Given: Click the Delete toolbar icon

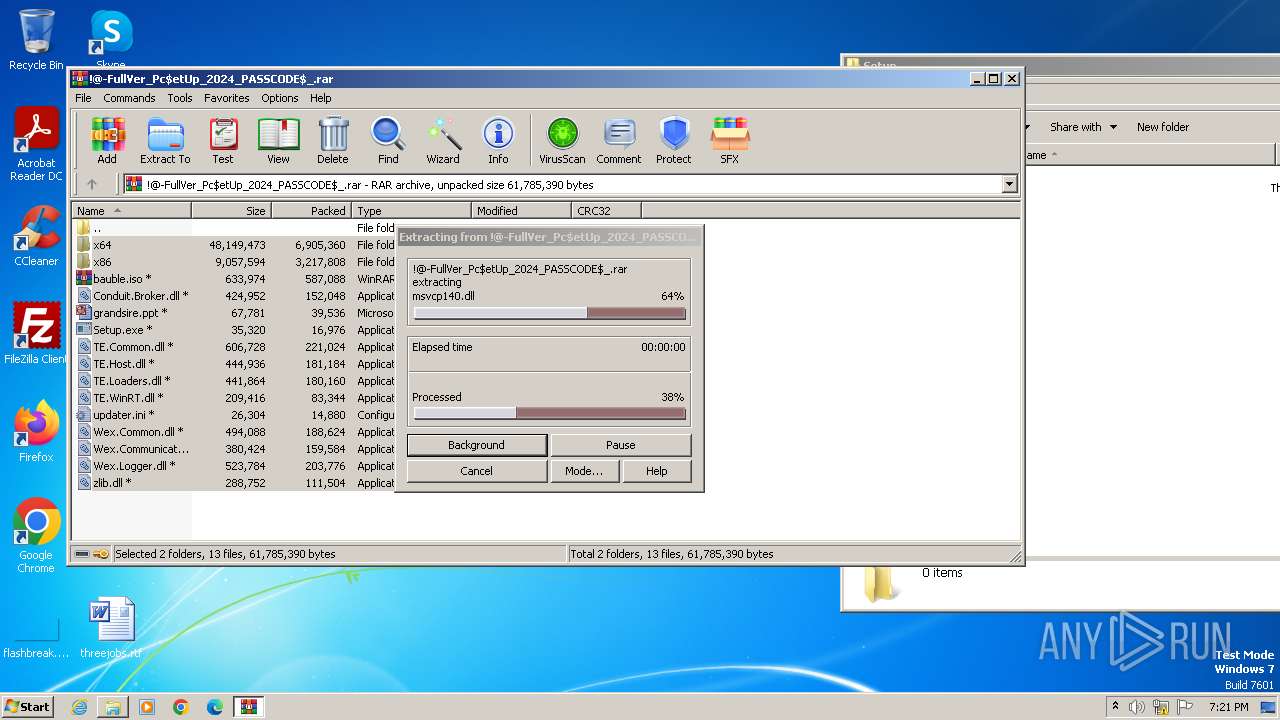Looking at the screenshot, I should pyautogui.click(x=333, y=140).
